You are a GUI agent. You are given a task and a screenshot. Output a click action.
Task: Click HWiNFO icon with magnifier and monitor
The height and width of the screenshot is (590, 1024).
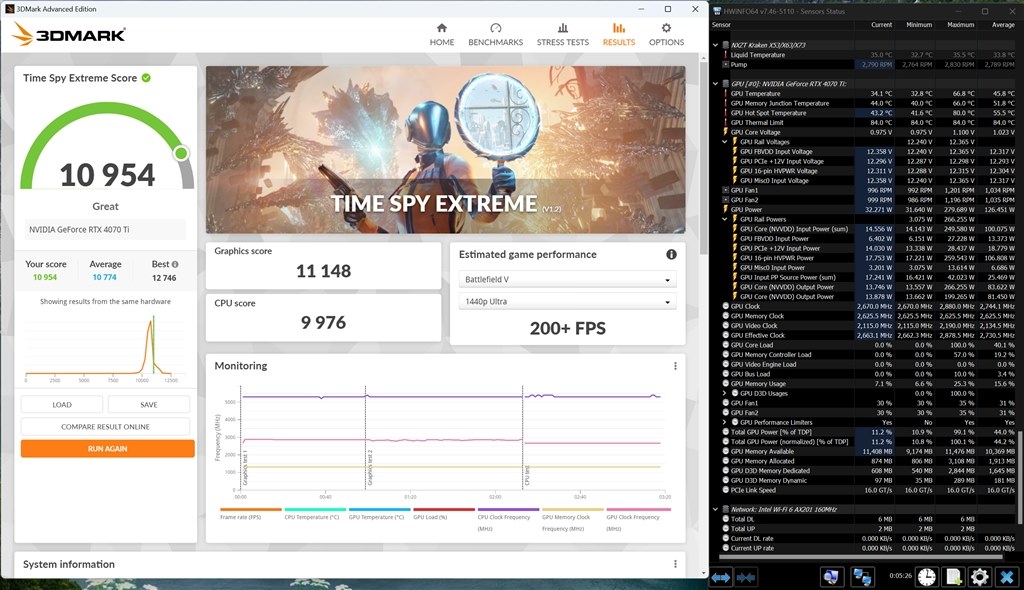point(831,576)
